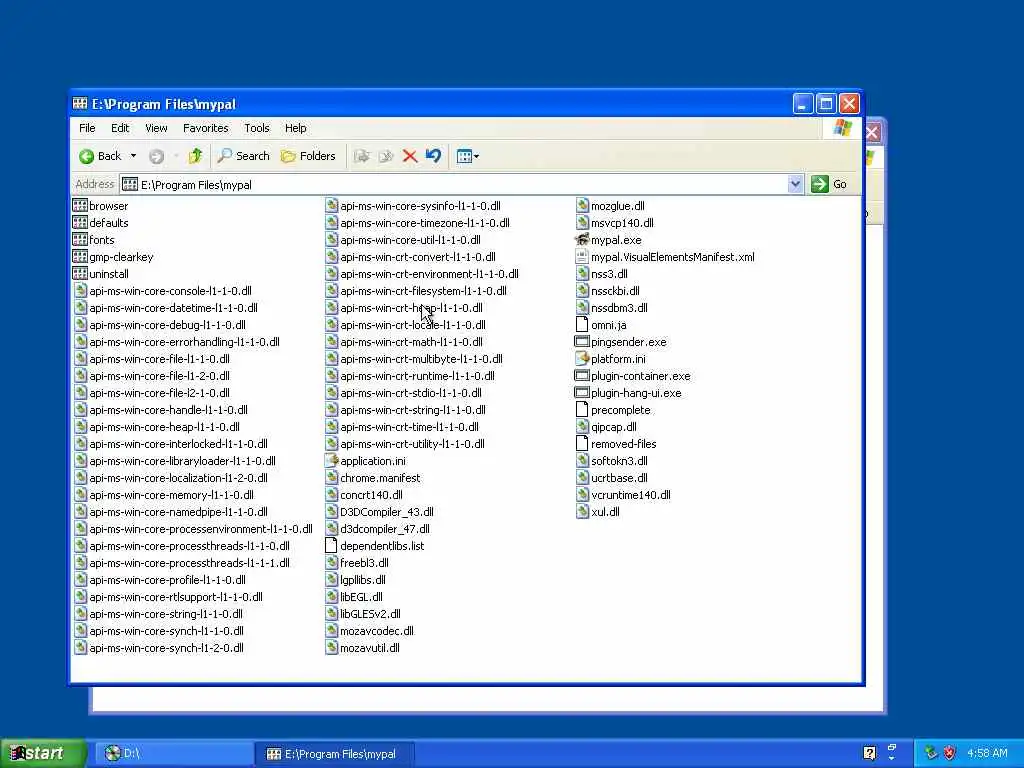Open the Tools menu

(257, 128)
